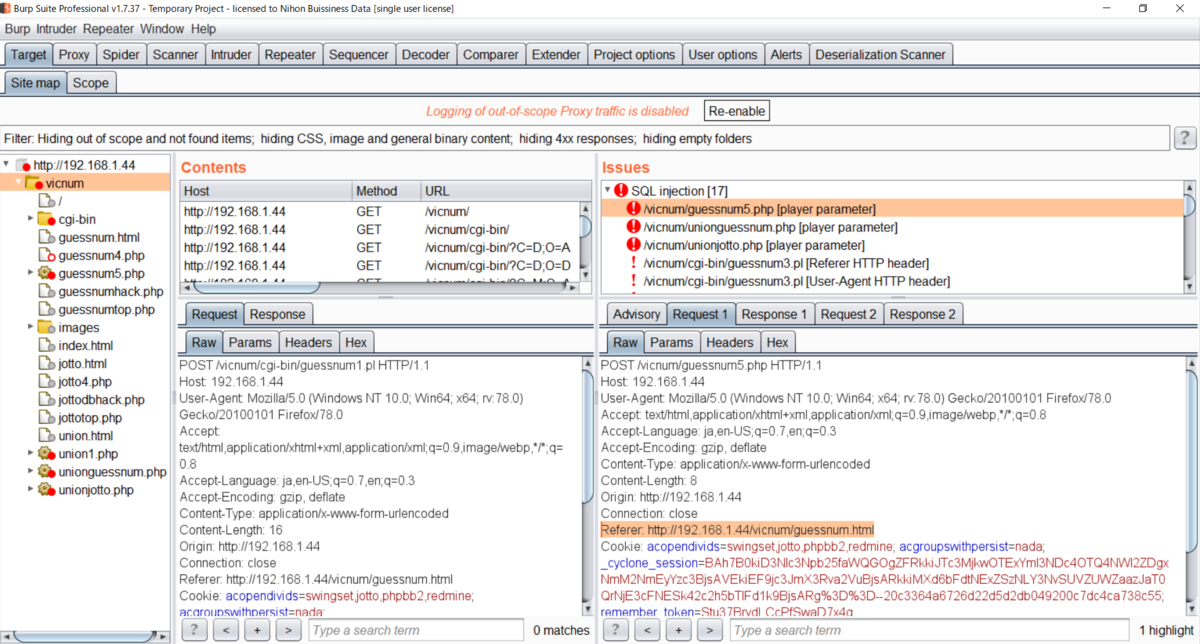The image size is (1200, 644).
Task: Click the images folder icon
Action: click(46, 327)
